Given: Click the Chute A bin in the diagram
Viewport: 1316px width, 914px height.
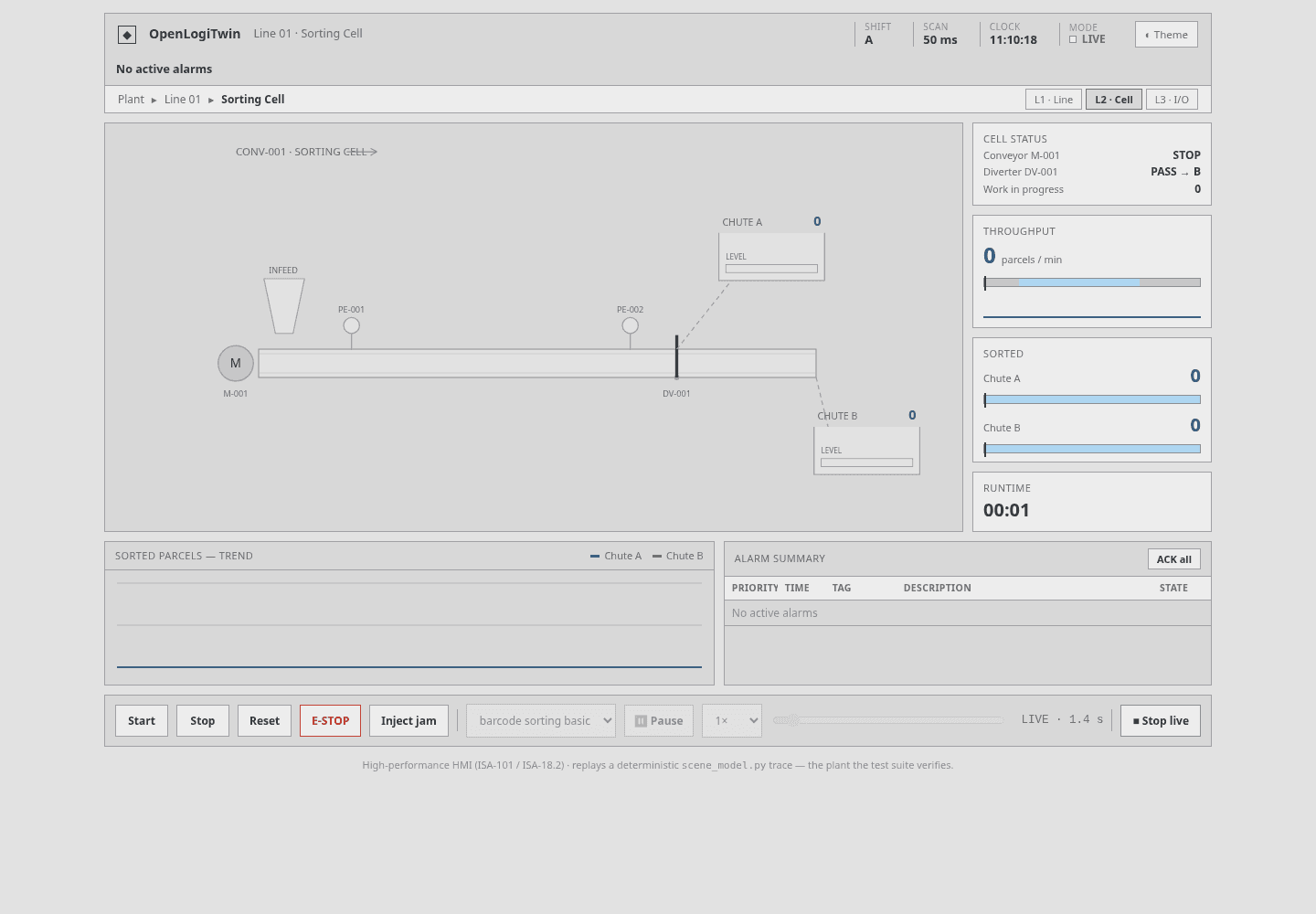Looking at the screenshot, I should [771, 257].
